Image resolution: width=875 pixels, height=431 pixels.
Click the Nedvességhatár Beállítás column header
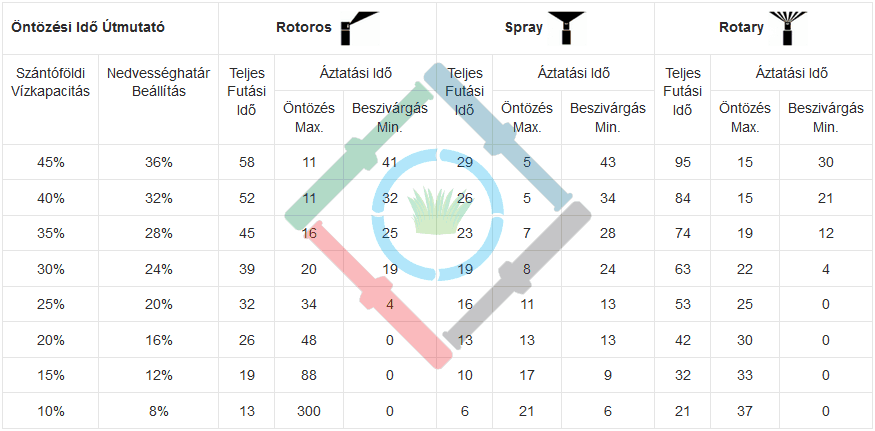(x=158, y=83)
